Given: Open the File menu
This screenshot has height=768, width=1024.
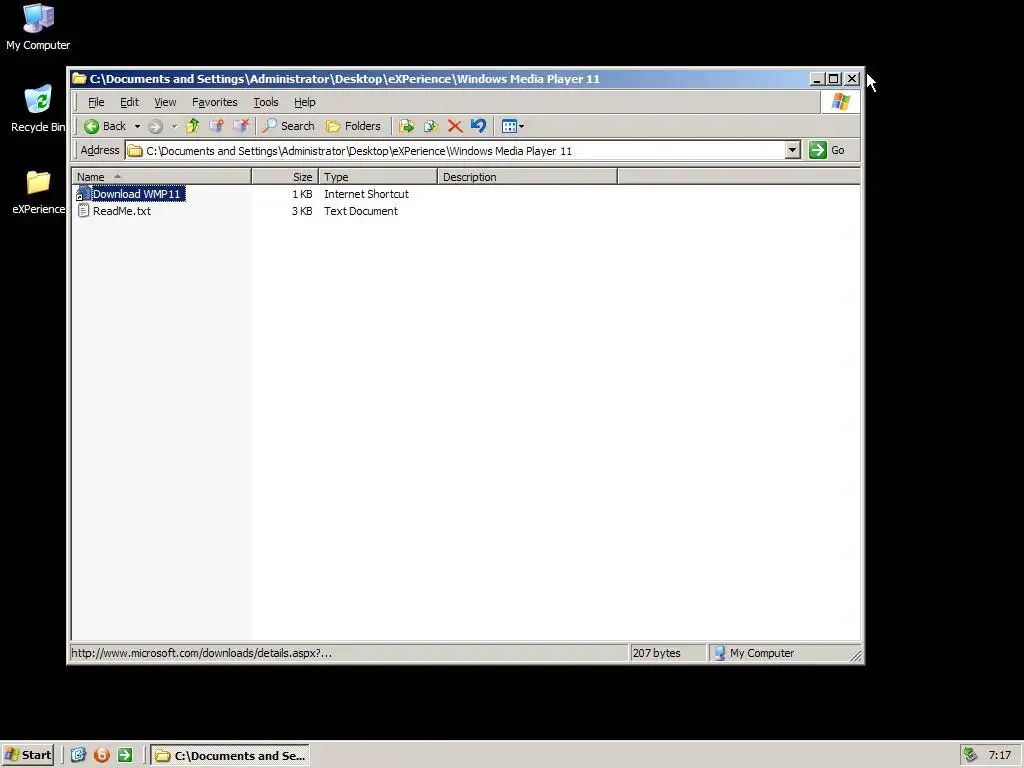Looking at the screenshot, I should point(96,102).
